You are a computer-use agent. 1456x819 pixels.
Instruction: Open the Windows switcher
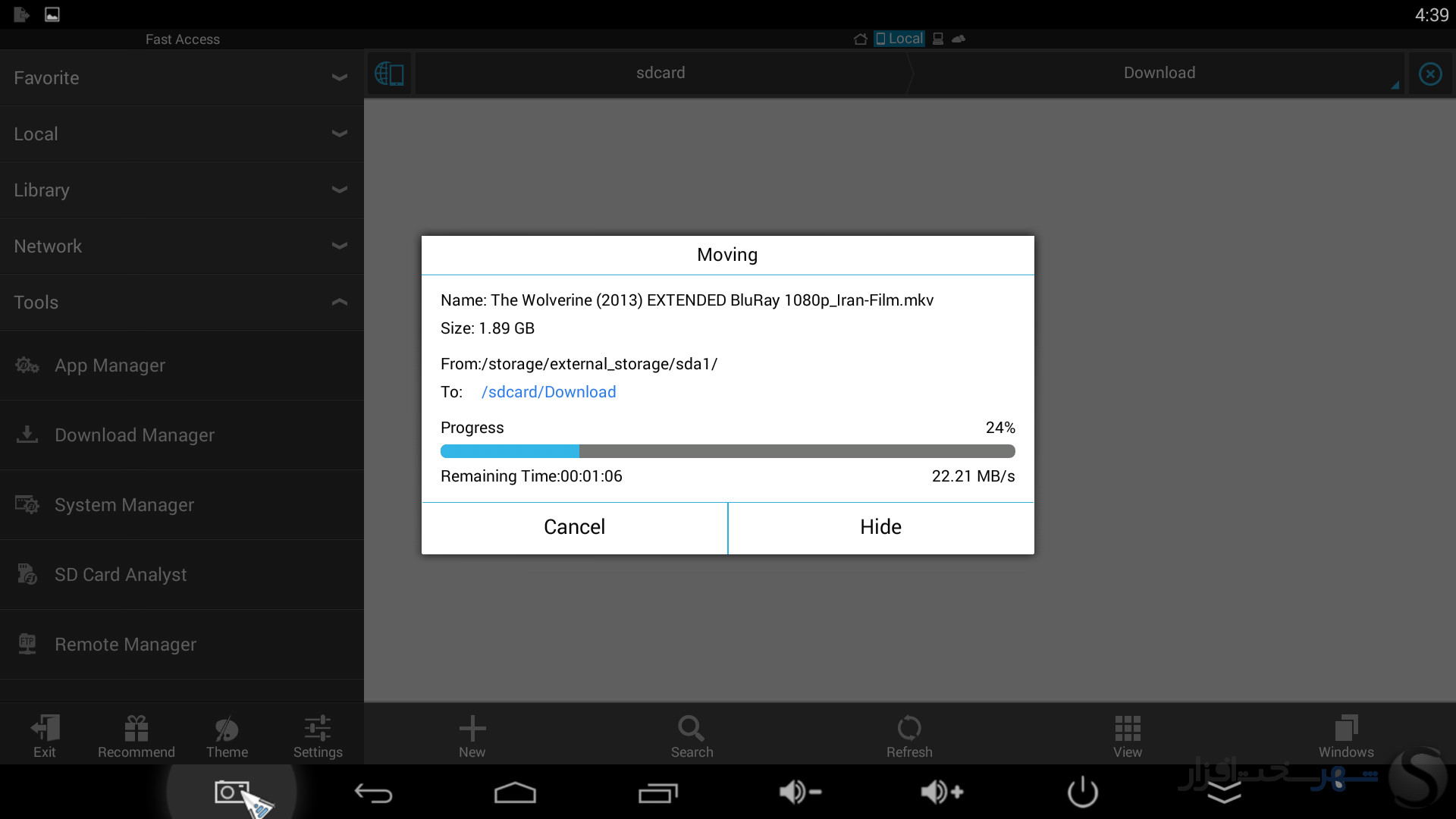click(1346, 735)
